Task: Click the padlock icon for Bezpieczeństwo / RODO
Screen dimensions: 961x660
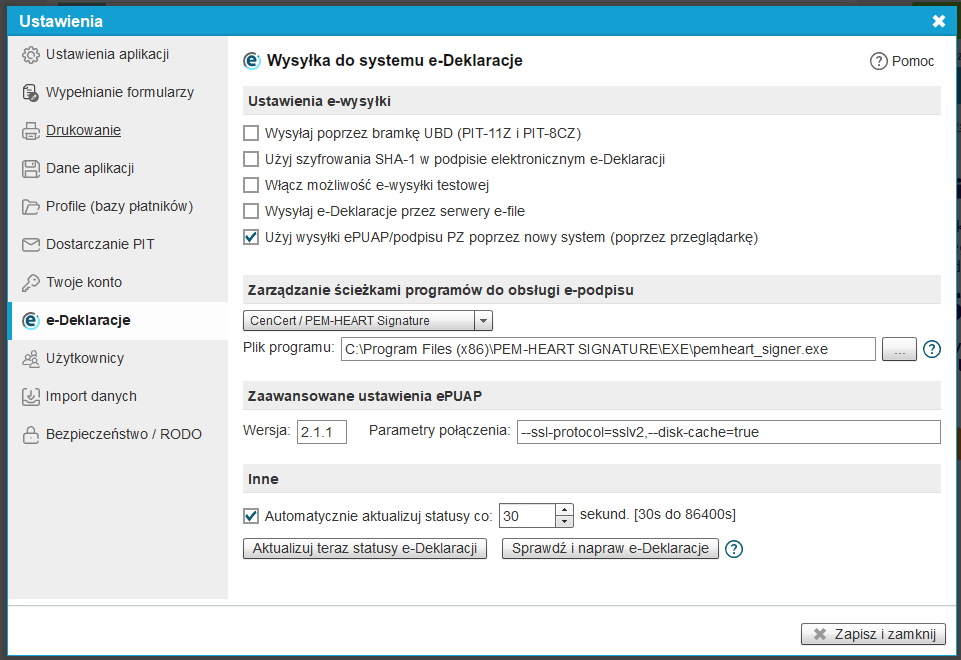Action: click(31, 435)
